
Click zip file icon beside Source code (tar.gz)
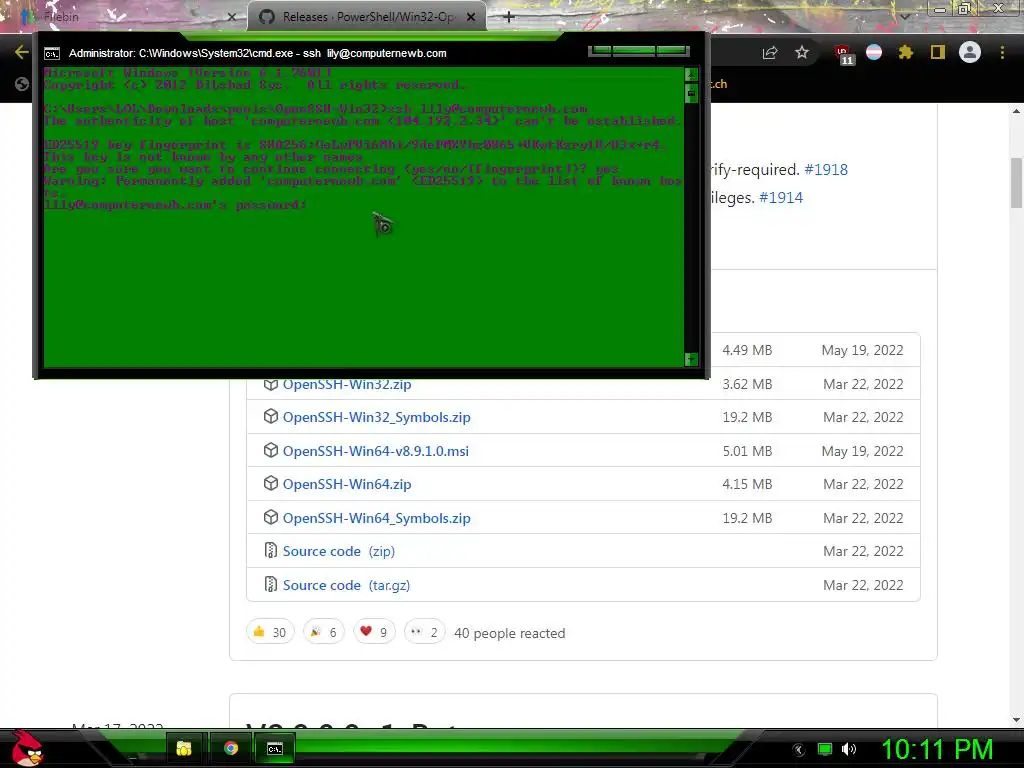click(270, 584)
